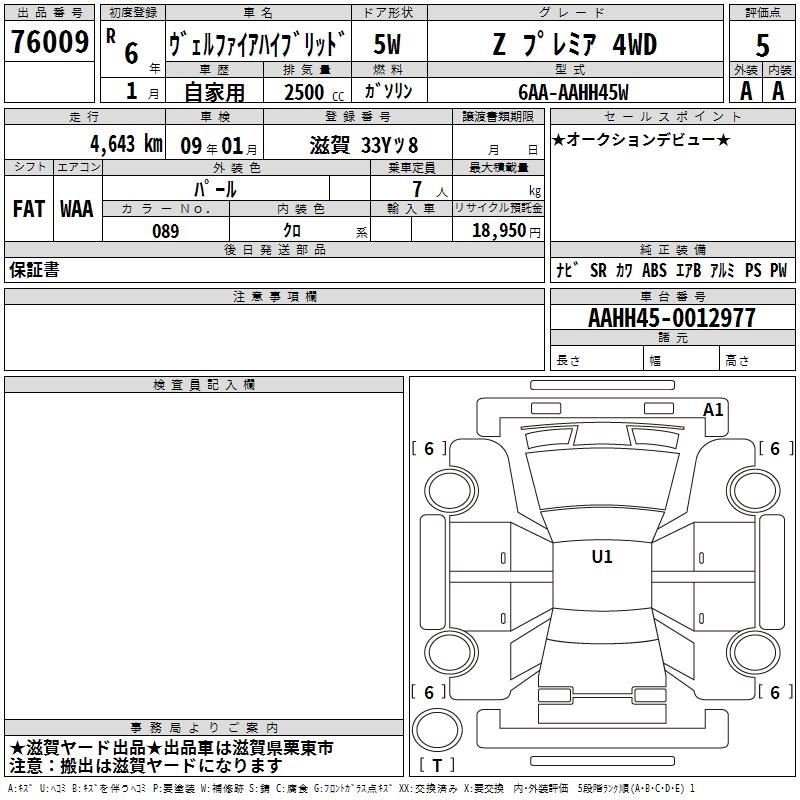
Task: Click the spare tire circle above [T]
Action: coord(437,729)
